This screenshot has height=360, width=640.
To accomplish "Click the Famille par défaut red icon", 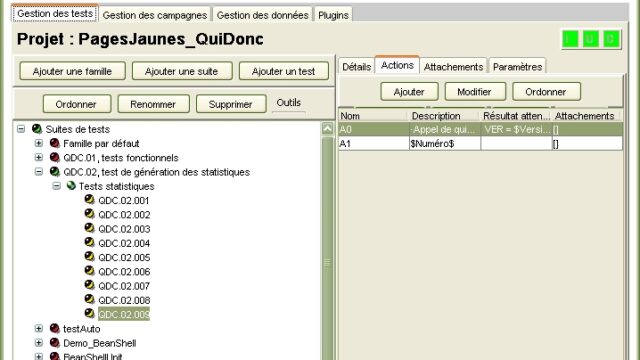I will [x=55, y=143].
